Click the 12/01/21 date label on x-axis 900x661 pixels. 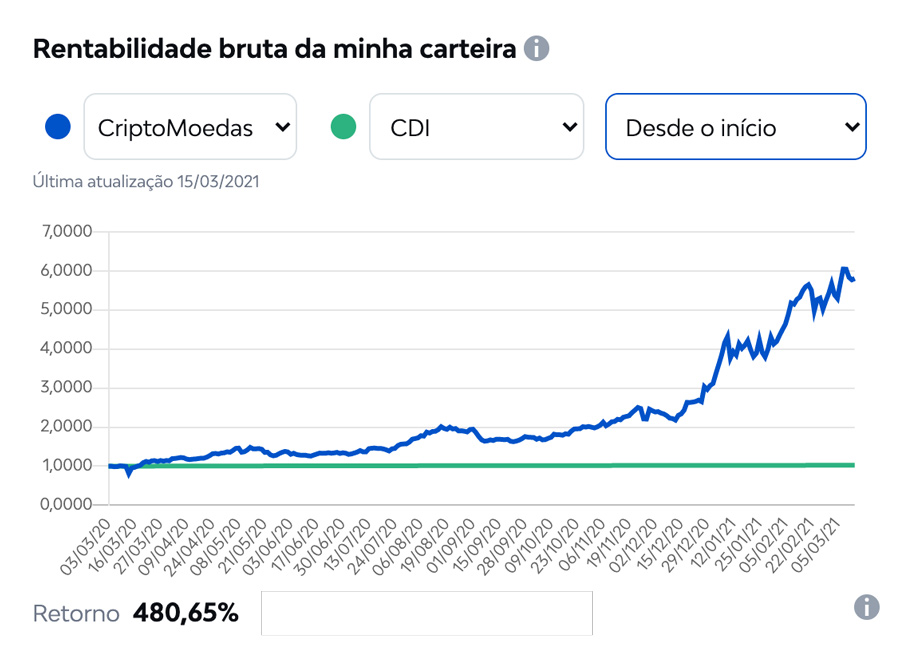724,544
